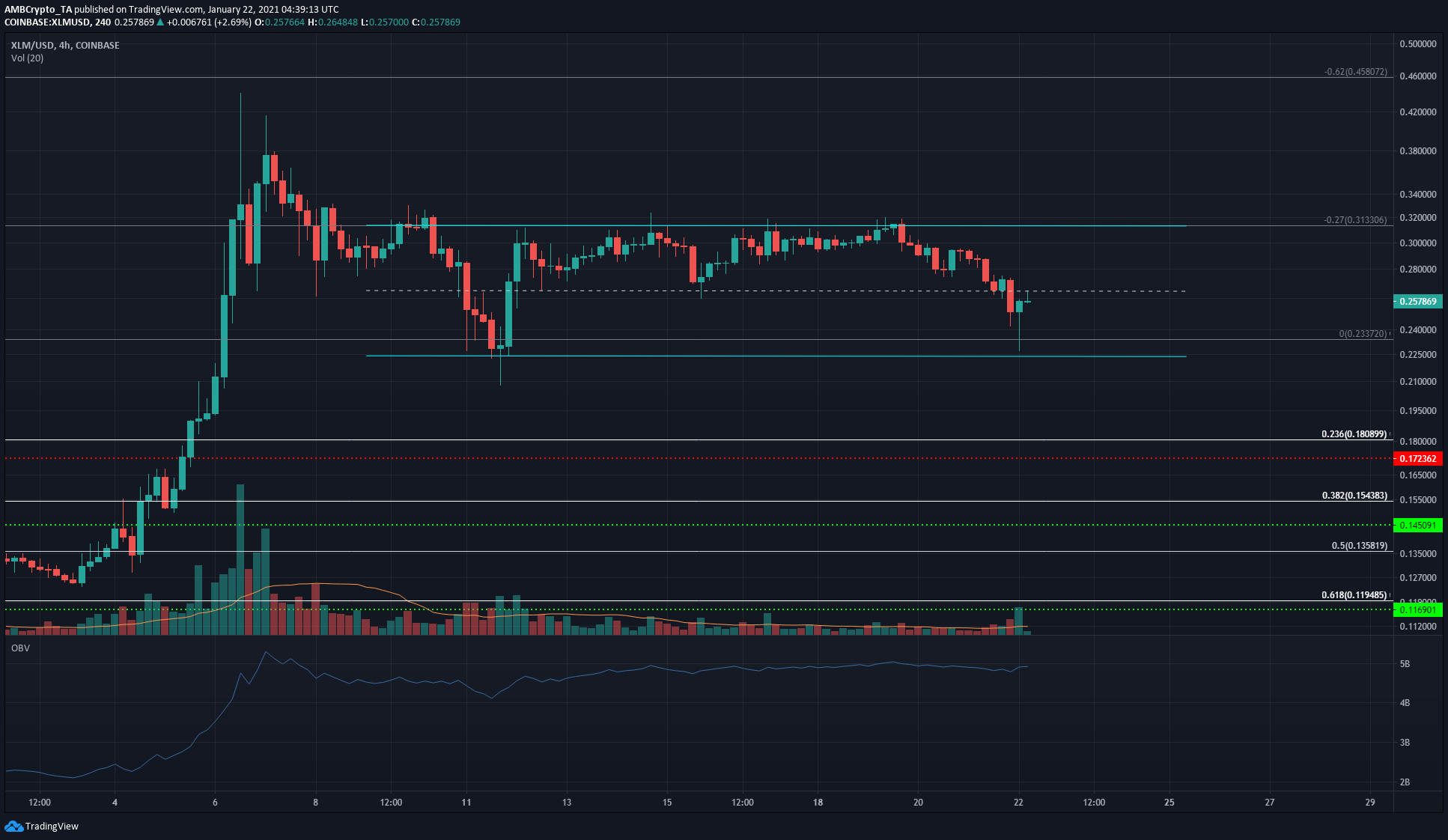The width and height of the screenshot is (1448, 840).
Task: Click the red price label 0.172362
Action: point(1417,458)
